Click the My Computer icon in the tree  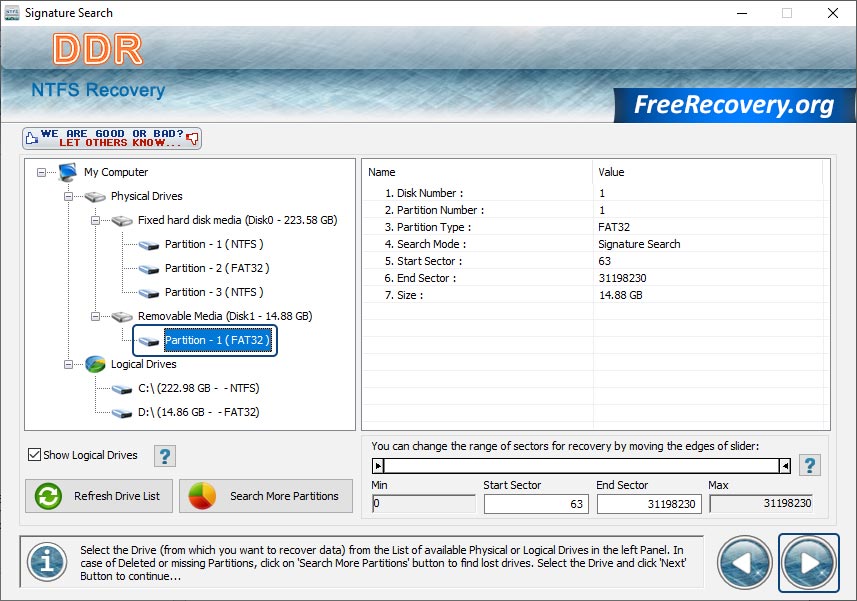(68, 172)
